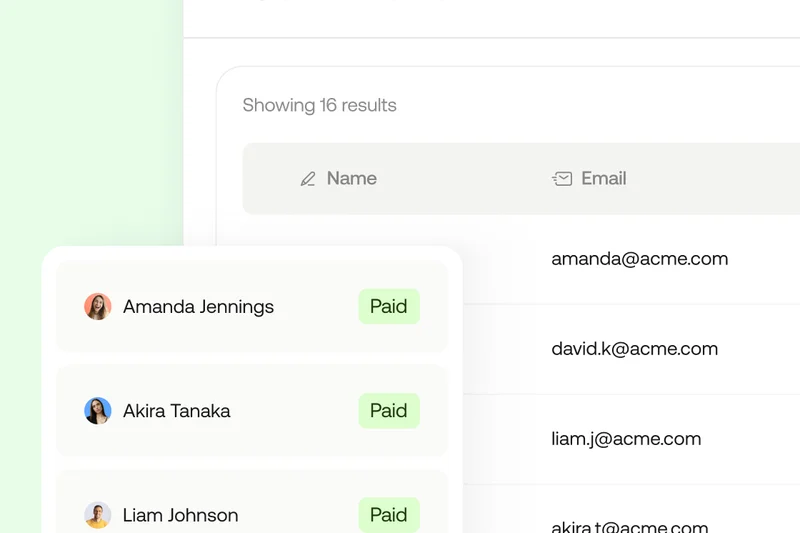This screenshot has width=800, height=533.
Task: Click the envelope icon beside Email header
Action: [x=562, y=179]
